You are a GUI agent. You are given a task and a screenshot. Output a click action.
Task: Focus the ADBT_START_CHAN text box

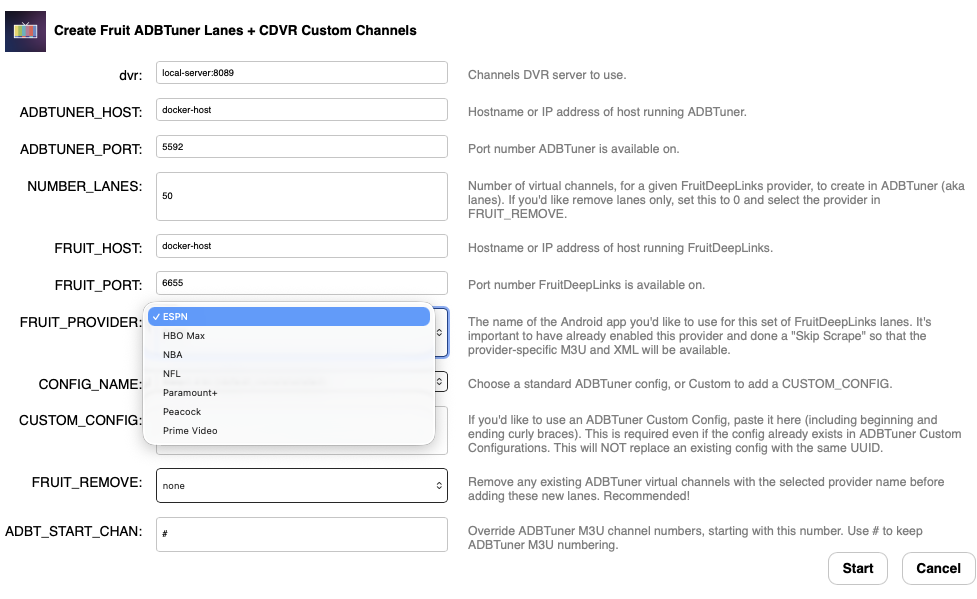301,534
